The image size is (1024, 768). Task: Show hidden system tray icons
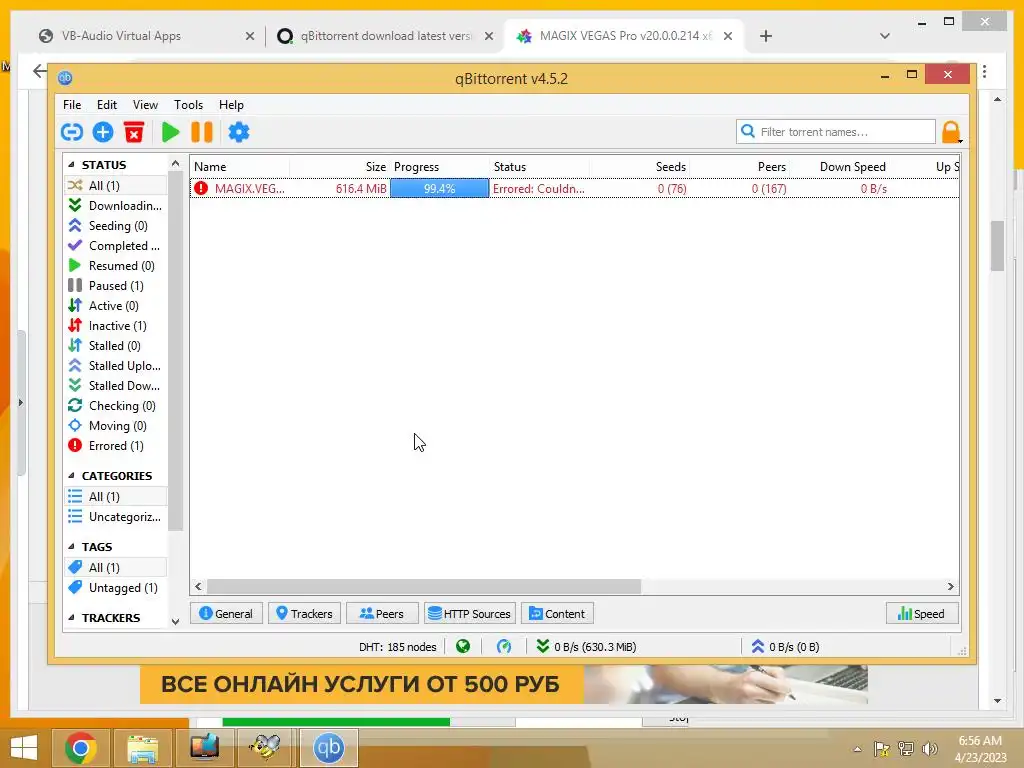pyautogui.click(x=857, y=749)
